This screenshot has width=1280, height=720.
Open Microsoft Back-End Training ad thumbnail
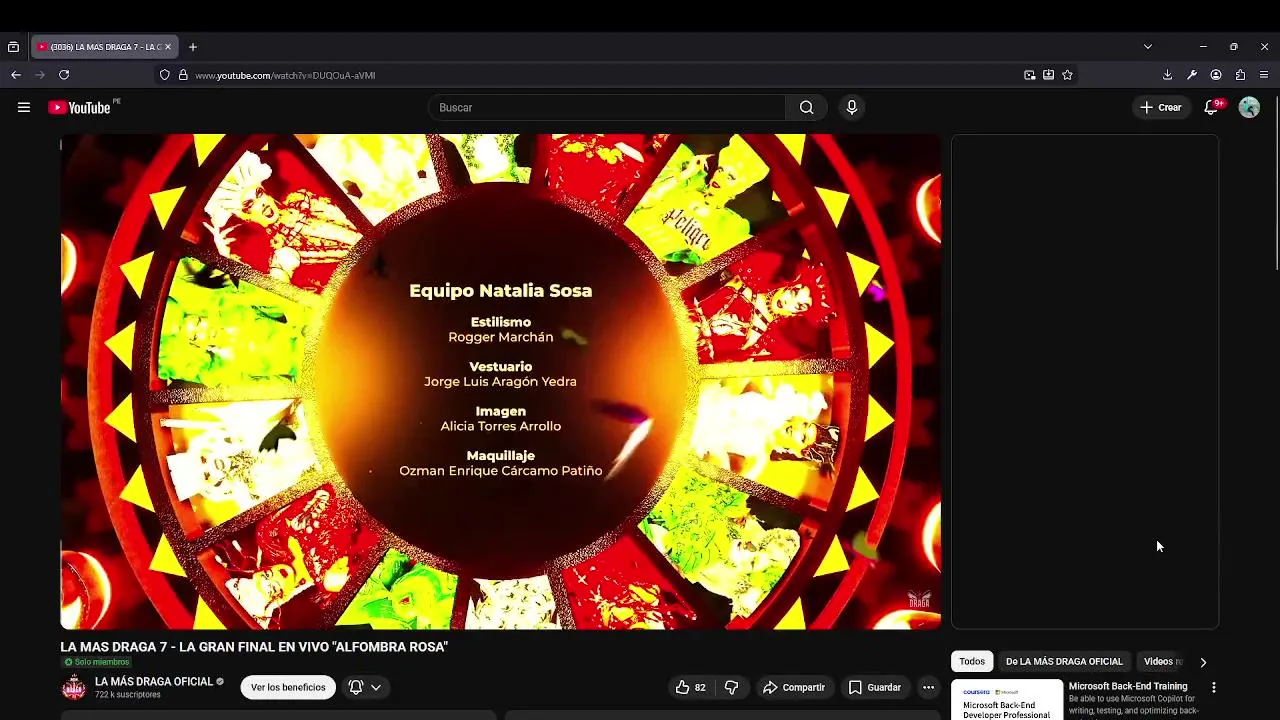tap(1007, 700)
